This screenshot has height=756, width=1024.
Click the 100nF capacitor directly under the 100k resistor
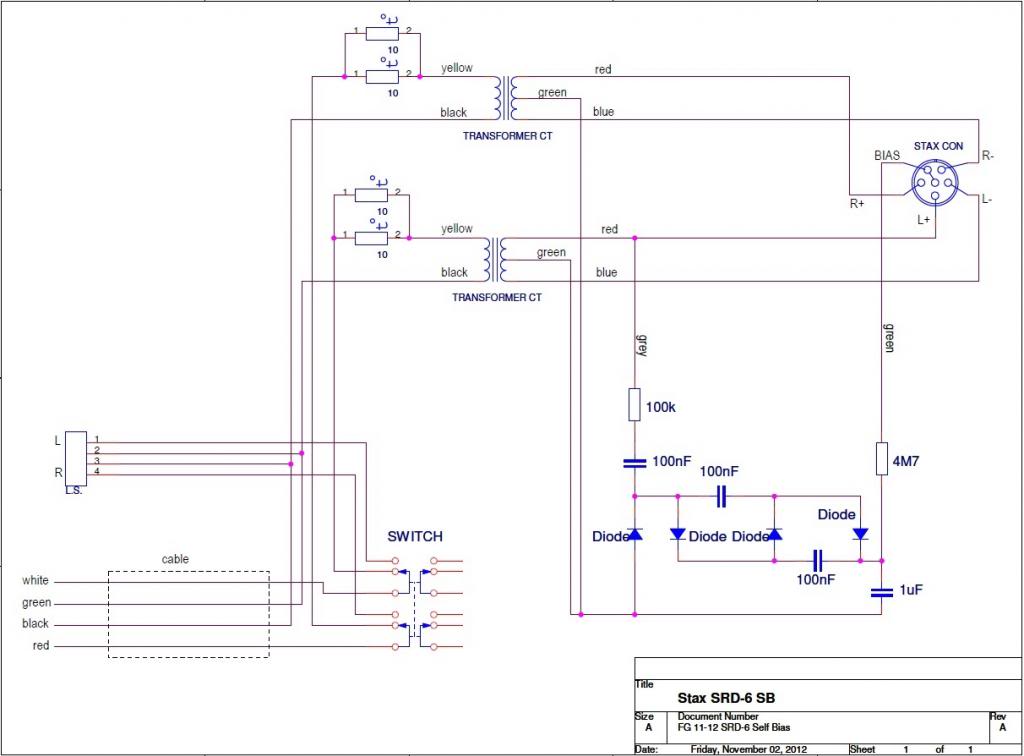click(634, 463)
